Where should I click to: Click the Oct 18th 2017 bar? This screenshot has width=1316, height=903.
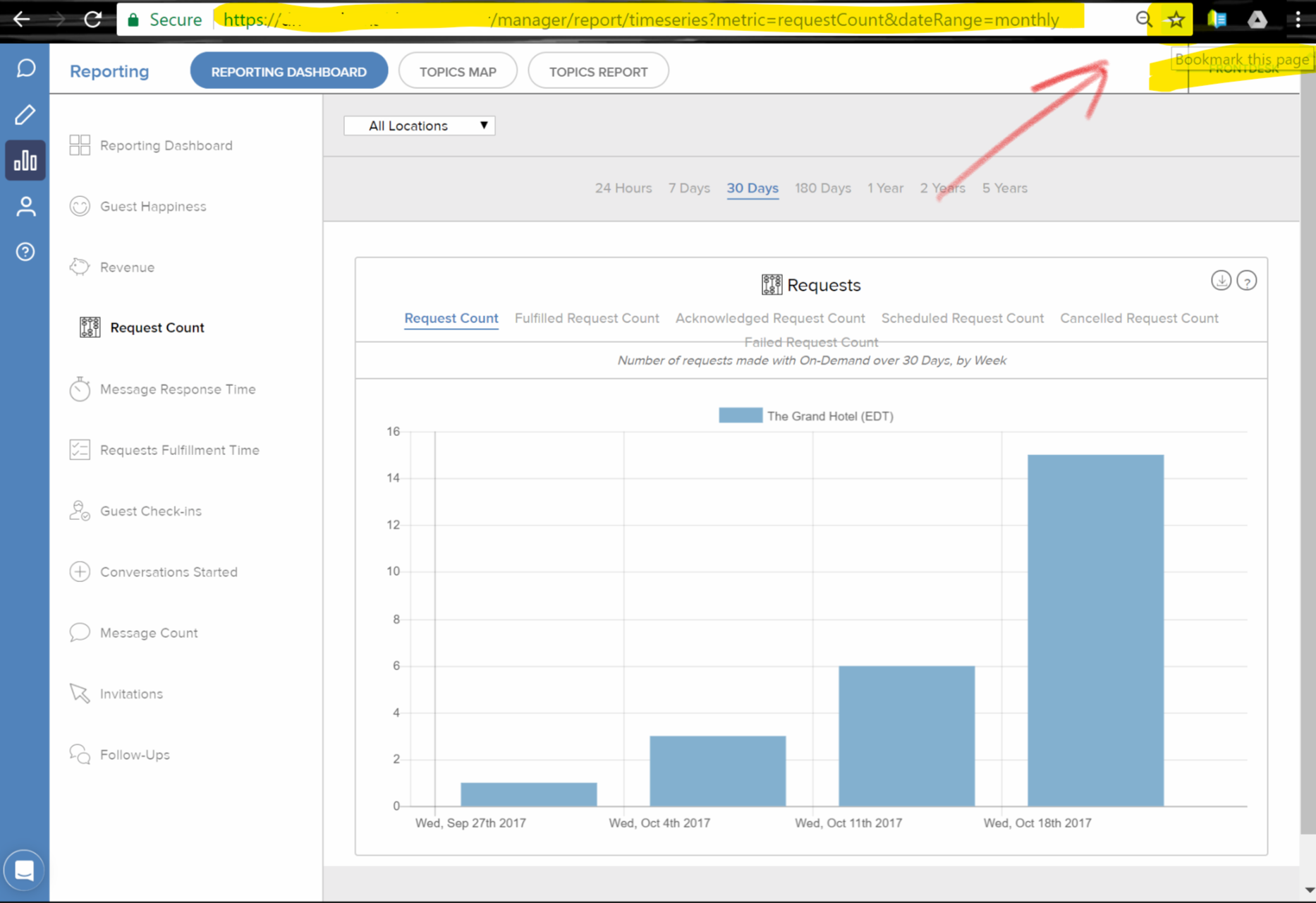tap(1095, 630)
